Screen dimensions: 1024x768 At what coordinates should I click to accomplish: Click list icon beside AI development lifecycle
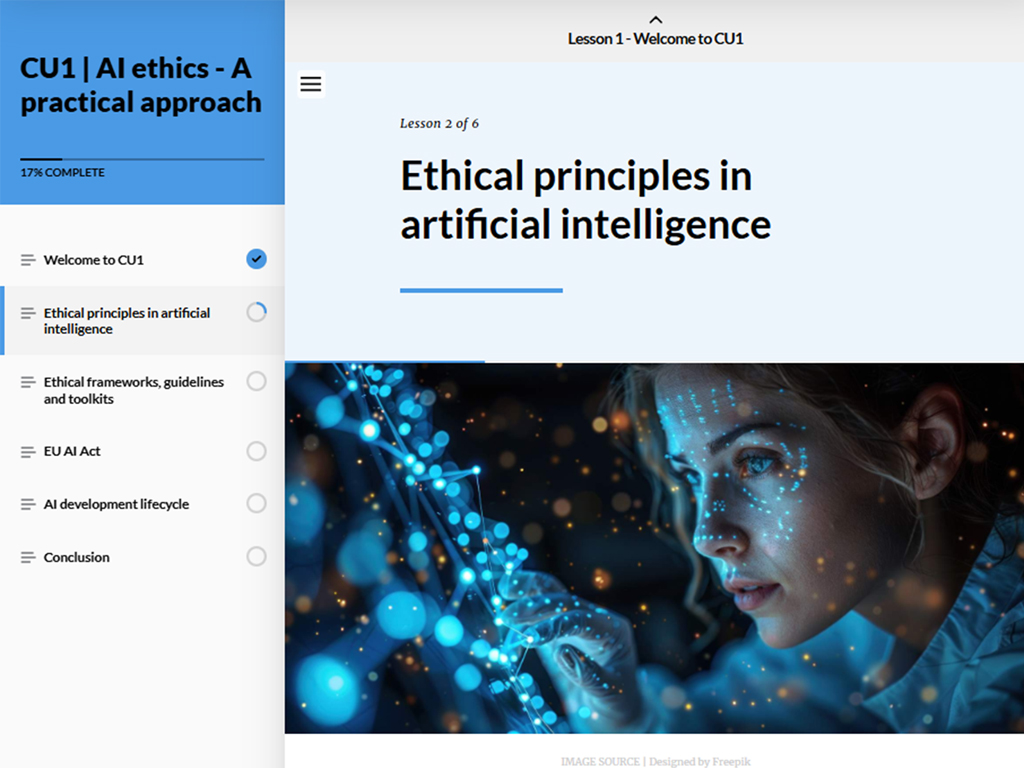click(28, 505)
